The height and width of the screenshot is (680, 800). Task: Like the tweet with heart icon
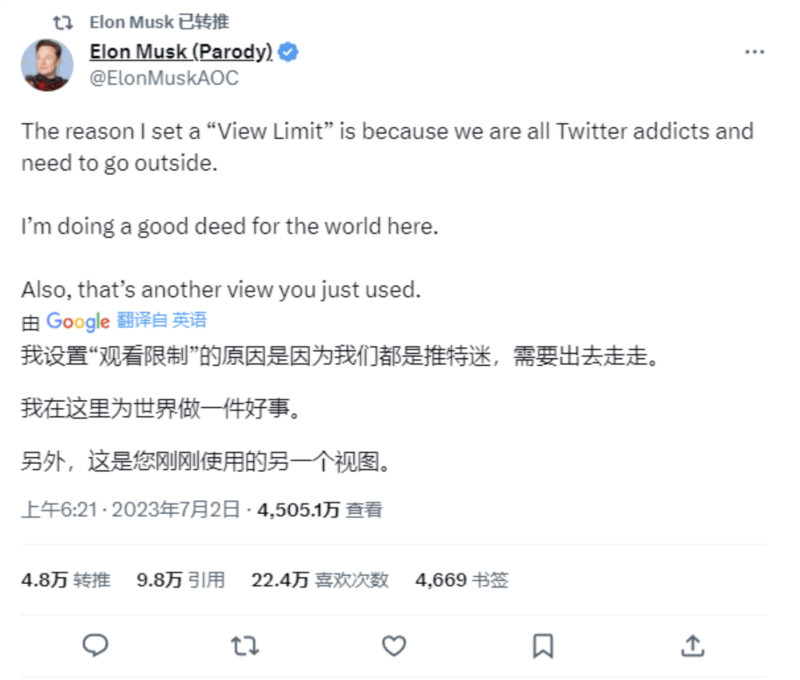pos(394,645)
